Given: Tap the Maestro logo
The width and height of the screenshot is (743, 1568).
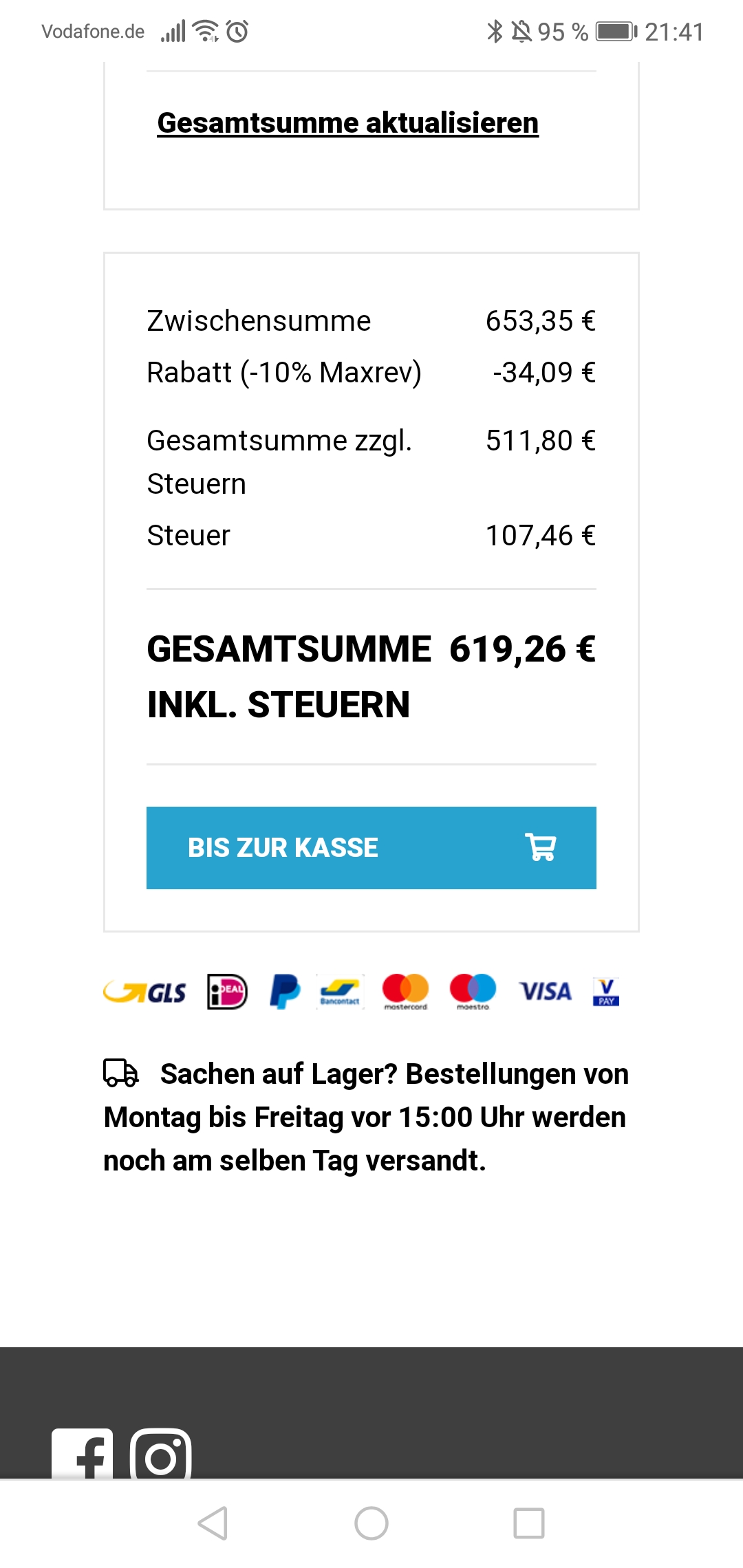Looking at the screenshot, I should pos(473,991).
